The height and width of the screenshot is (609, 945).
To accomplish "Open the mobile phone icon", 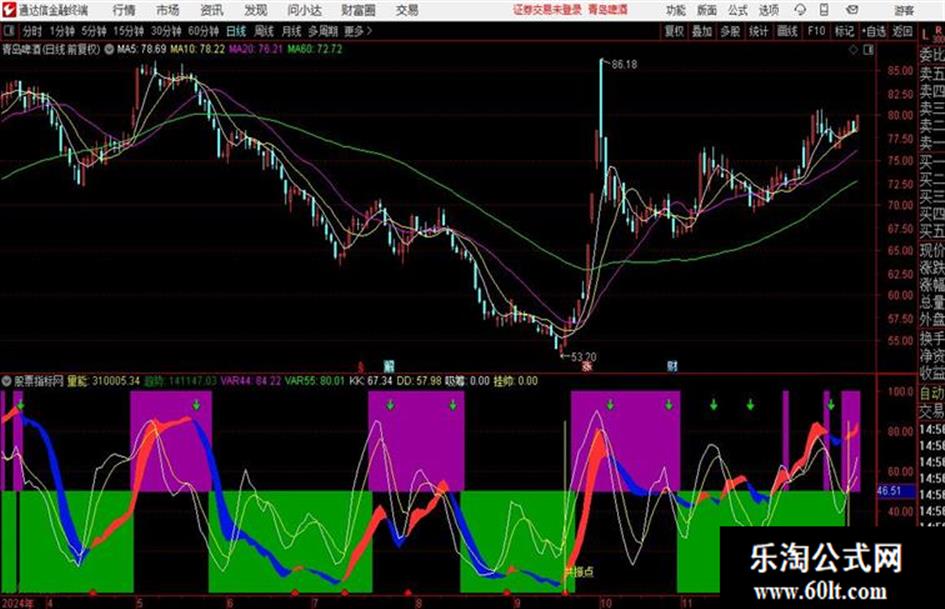I will [824, 10].
